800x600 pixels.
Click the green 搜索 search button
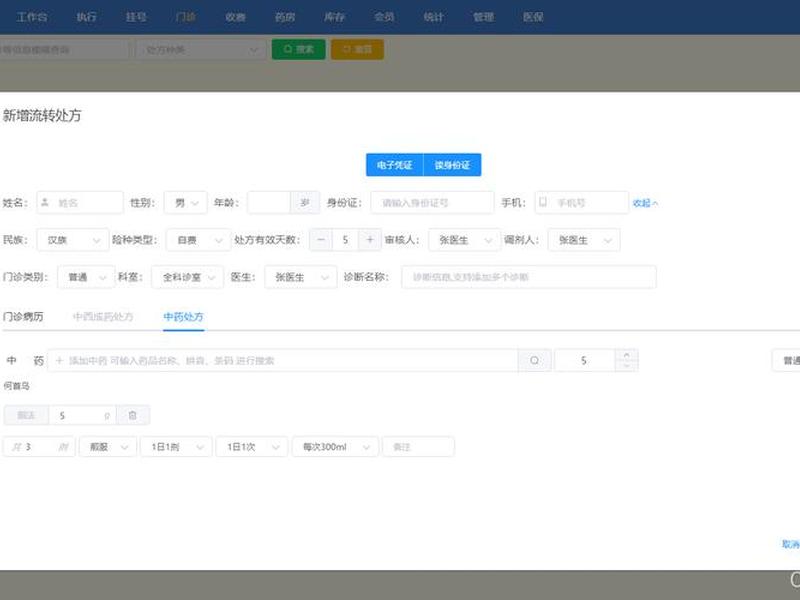pyautogui.click(x=298, y=49)
